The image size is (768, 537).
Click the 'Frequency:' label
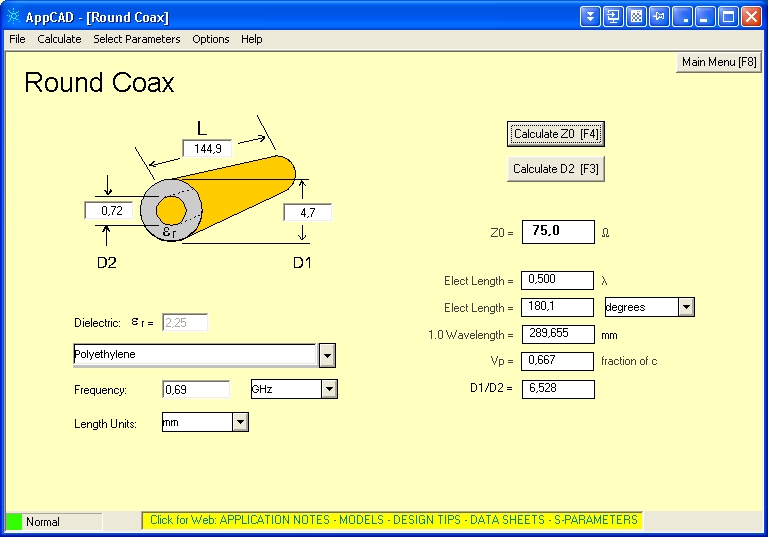coord(100,390)
